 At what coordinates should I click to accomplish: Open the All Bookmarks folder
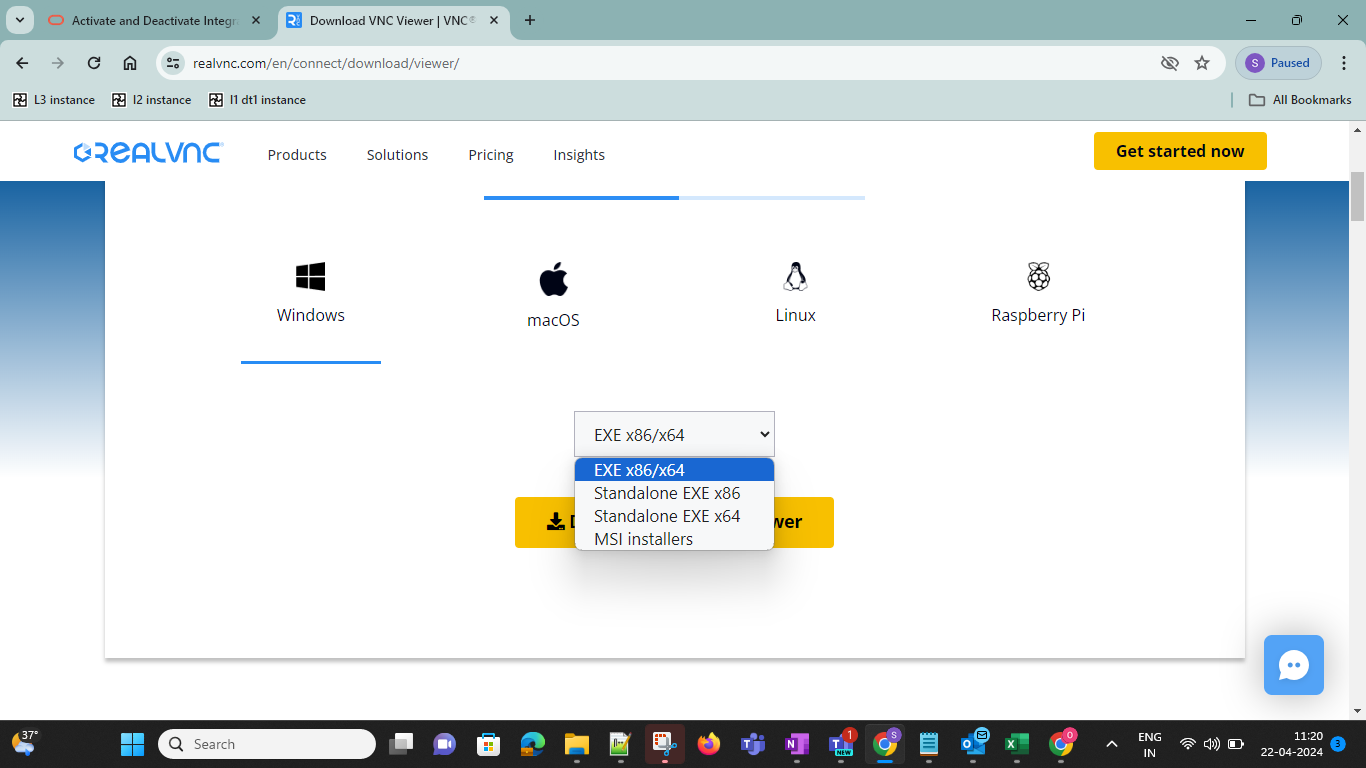click(1300, 100)
